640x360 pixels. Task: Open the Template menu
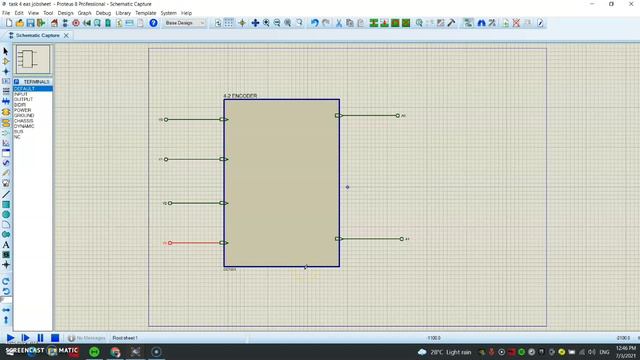click(x=146, y=13)
